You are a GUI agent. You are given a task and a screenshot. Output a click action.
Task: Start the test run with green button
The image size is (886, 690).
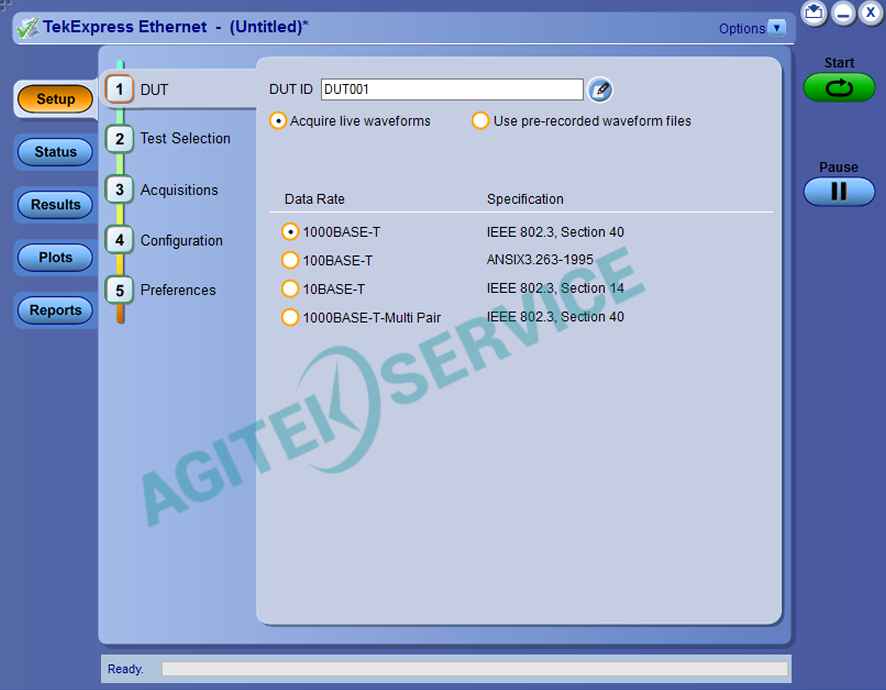(839, 88)
